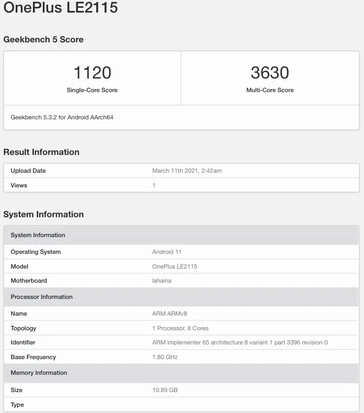Select the 1 Processor, 8 Cores value

tap(180, 328)
